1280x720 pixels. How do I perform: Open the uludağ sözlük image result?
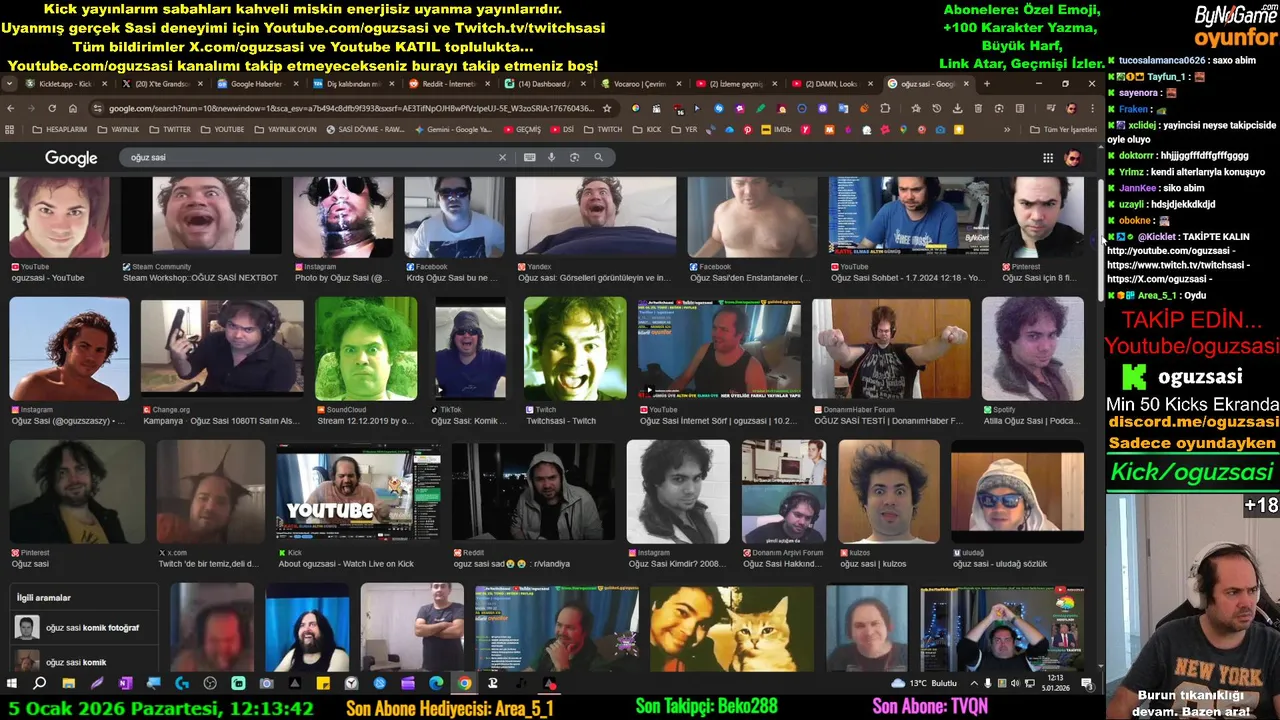(1017, 504)
